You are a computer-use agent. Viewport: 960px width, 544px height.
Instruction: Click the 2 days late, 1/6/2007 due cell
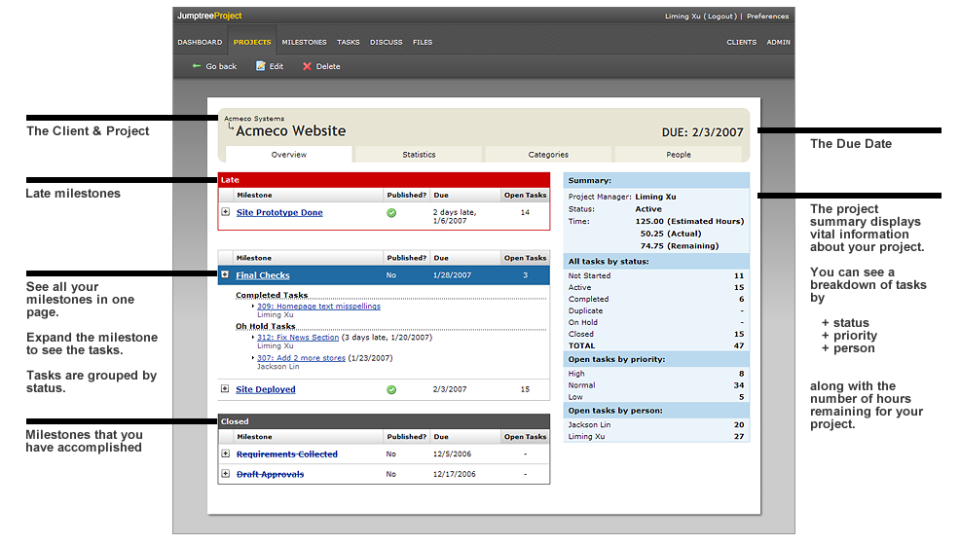pos(454,216)
